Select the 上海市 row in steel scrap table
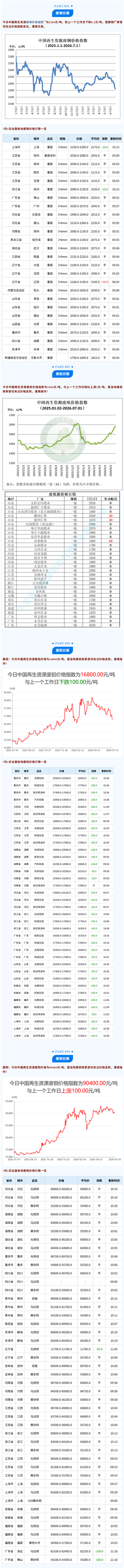The height and width of the screenshot is (1568, 124). click(62, 147)
